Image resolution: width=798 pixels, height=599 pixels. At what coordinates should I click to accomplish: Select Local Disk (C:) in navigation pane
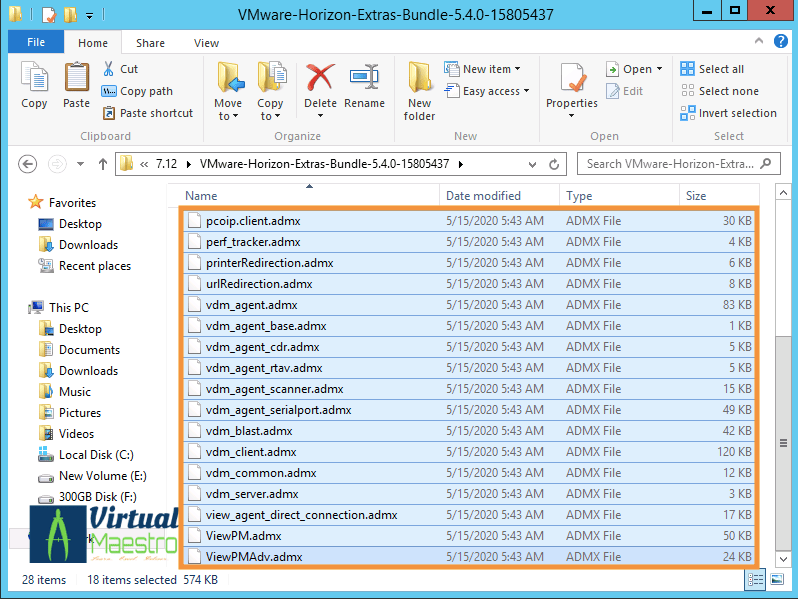coord(96,455)
